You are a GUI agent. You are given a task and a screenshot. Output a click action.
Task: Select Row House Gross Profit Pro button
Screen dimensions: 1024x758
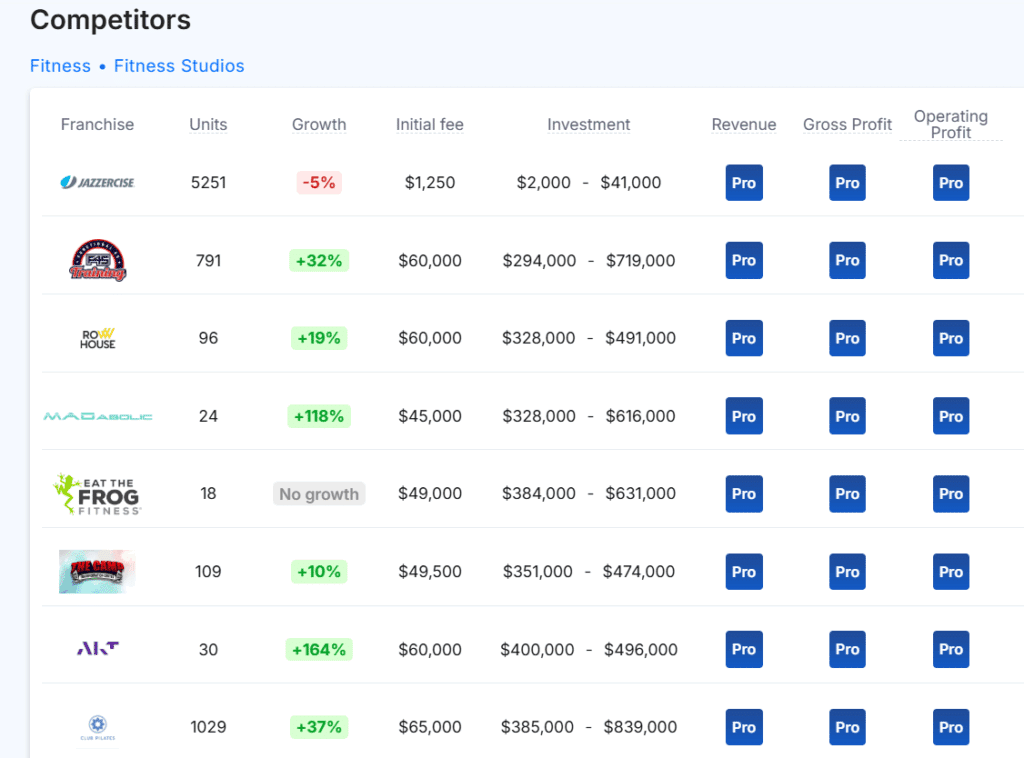coord(847,338)
